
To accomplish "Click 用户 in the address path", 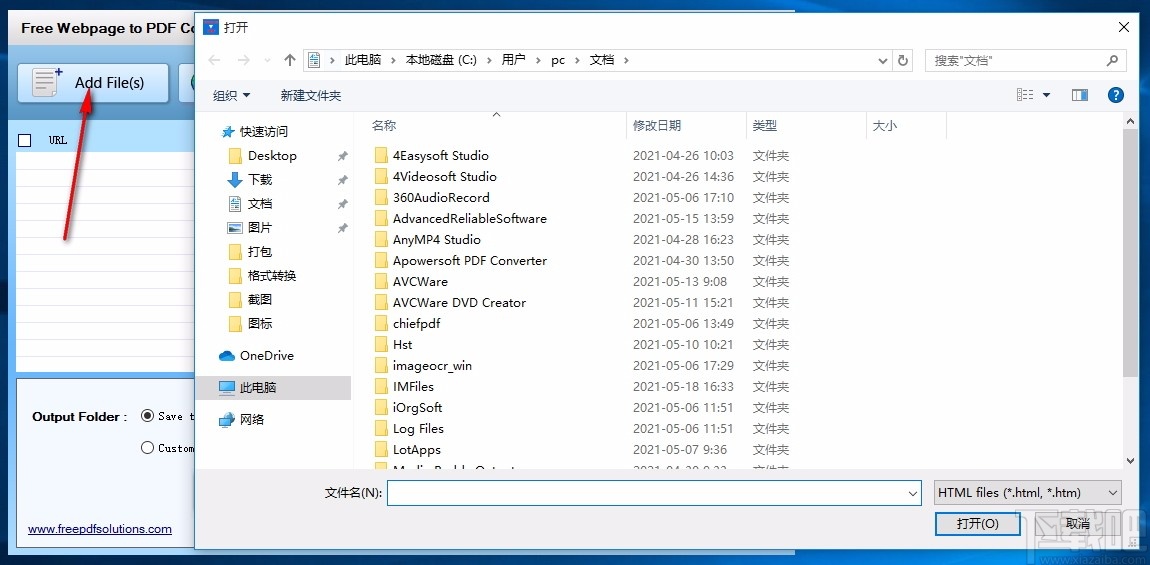I will (x=514, y=60).
